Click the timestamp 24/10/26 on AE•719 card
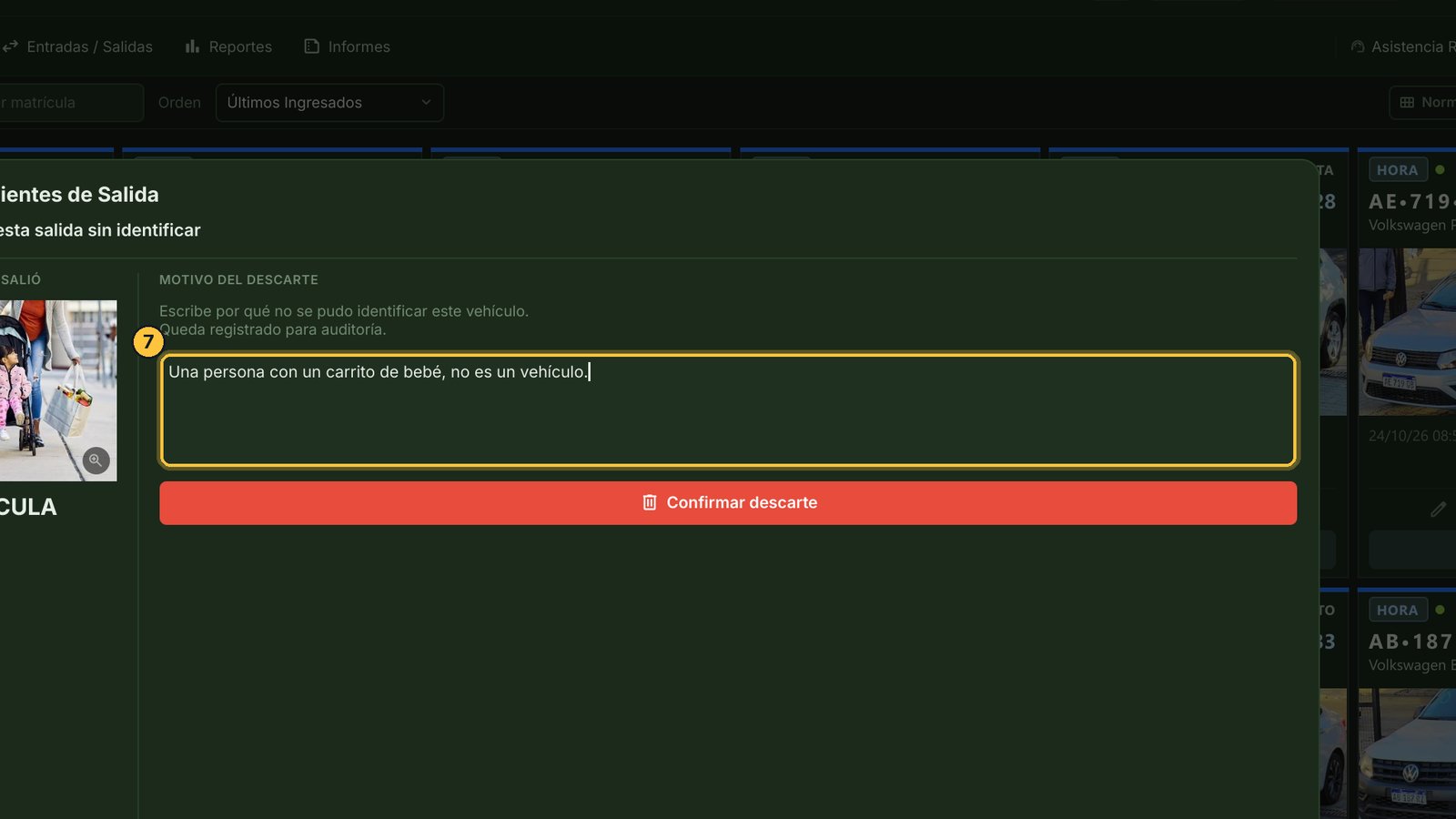This screenshot has width=1456, height=819. click(1411, 436)
